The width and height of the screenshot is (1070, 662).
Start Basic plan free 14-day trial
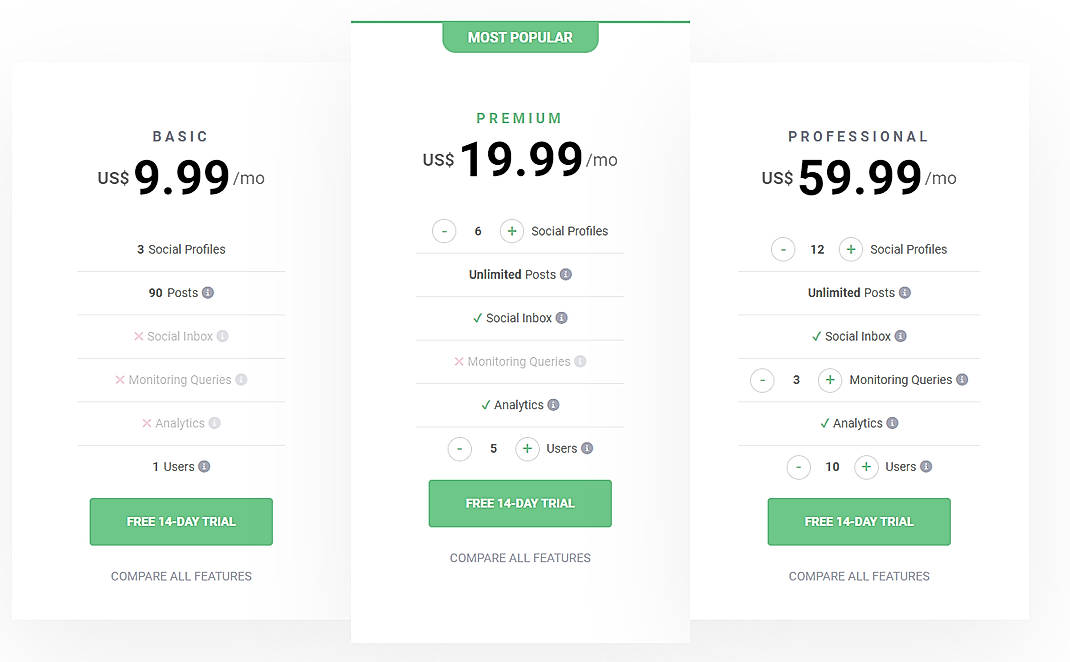[181, 522]
